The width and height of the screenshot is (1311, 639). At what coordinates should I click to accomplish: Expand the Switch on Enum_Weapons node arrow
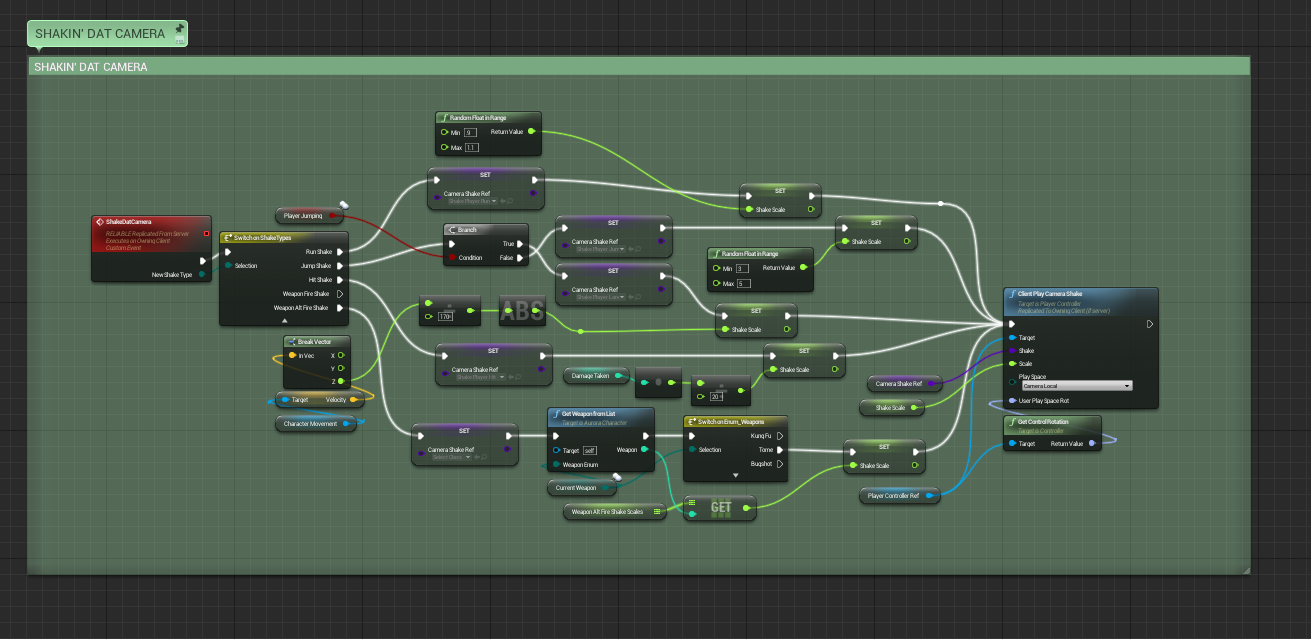point(736,475)
